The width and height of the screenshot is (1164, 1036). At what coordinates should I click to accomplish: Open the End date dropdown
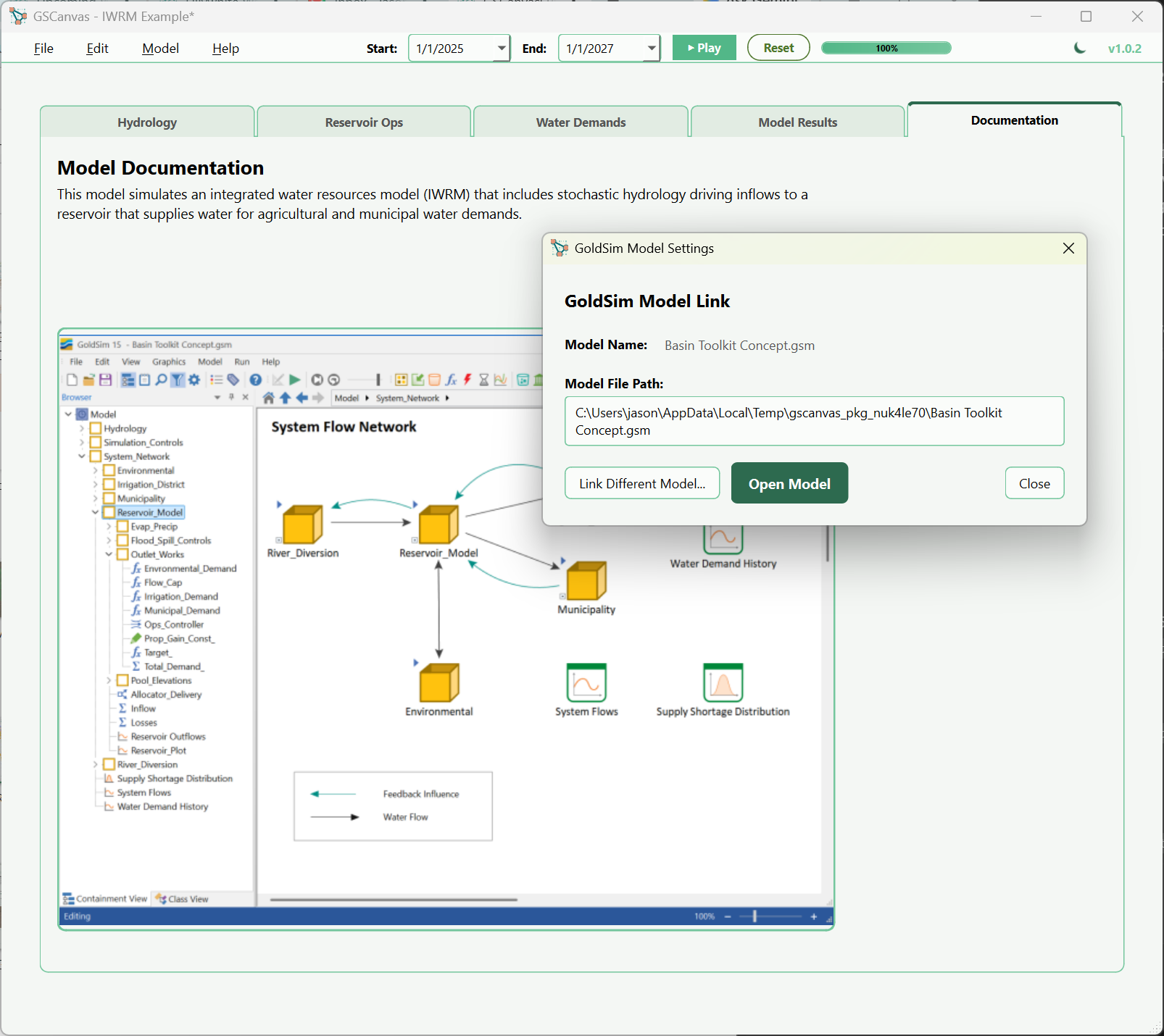(x=652, y=49)
